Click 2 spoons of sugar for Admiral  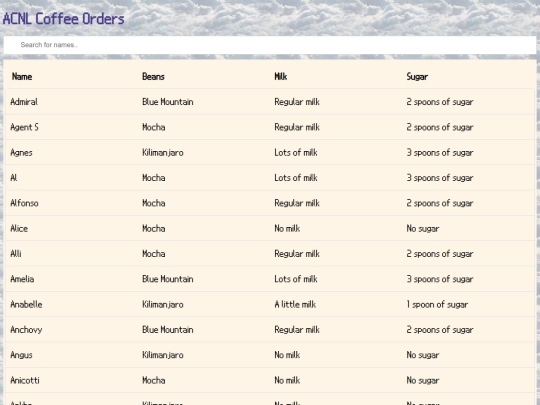pyautogui.click(x=440, y=102)
